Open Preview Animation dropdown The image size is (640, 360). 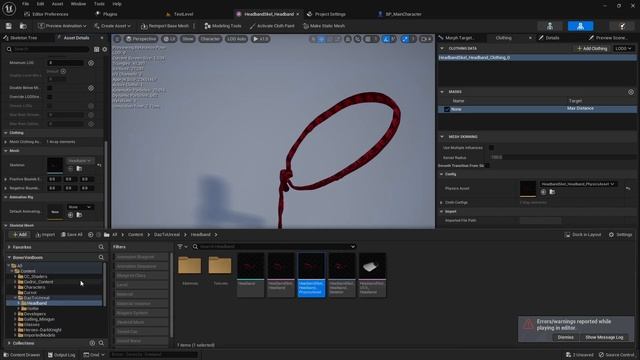tap(62, 26)
